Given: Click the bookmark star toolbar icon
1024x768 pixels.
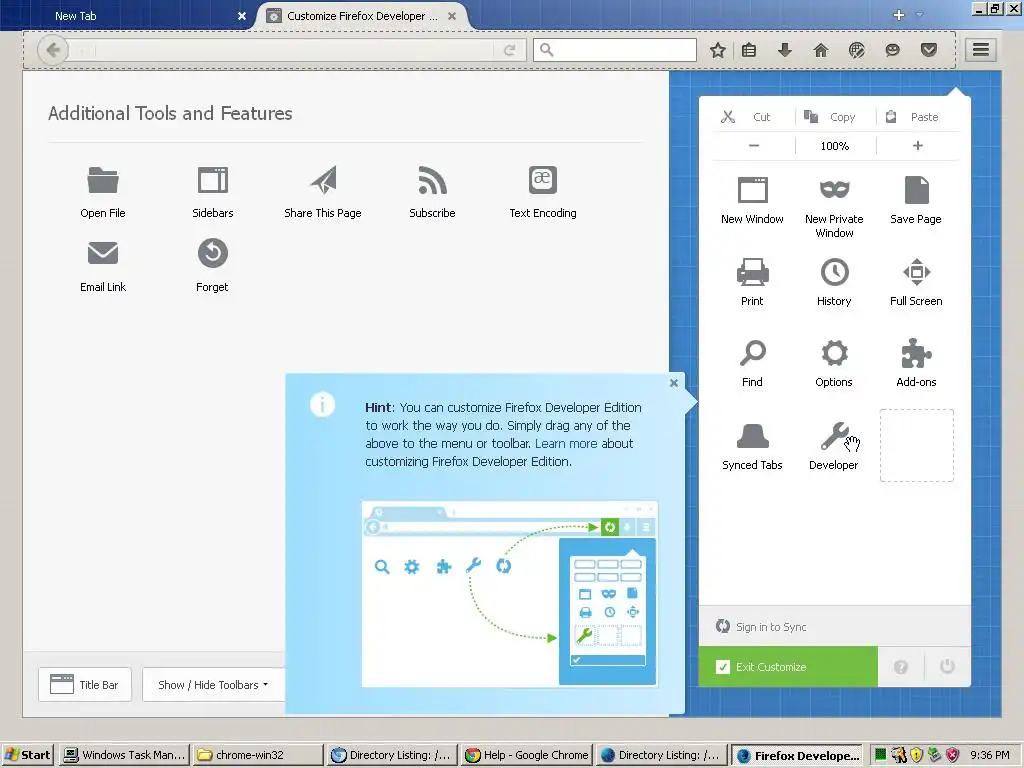Looking at the screenshot, I should [717, 50].
